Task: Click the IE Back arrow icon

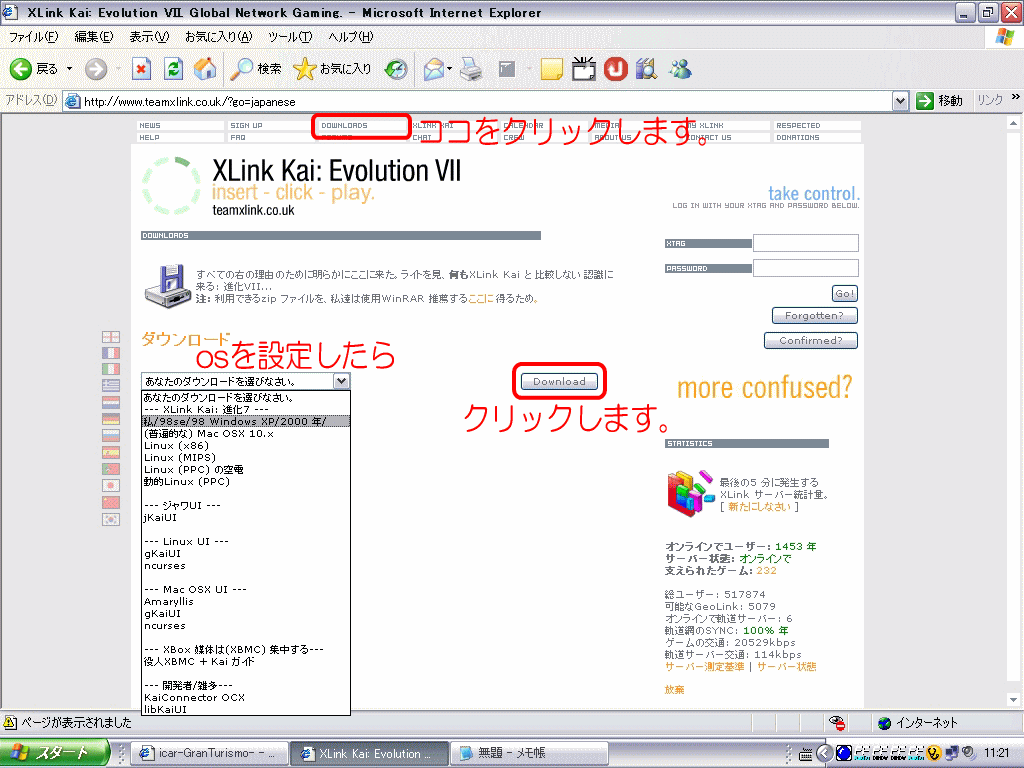Action: pos(20,69)
